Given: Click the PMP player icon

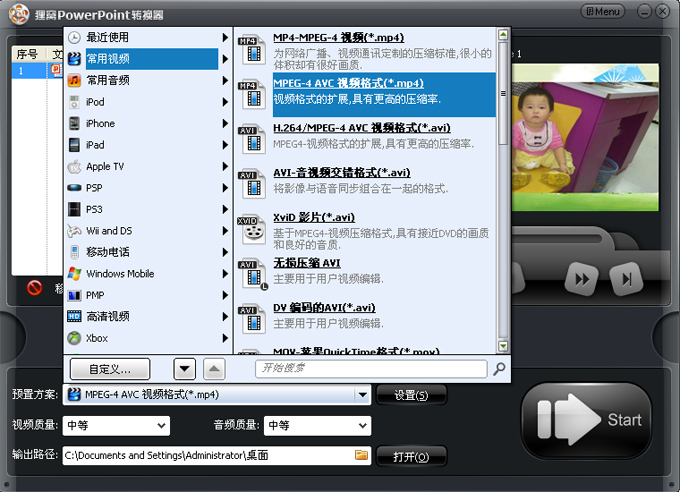Looking at the screenshot, I should (75, 295).
